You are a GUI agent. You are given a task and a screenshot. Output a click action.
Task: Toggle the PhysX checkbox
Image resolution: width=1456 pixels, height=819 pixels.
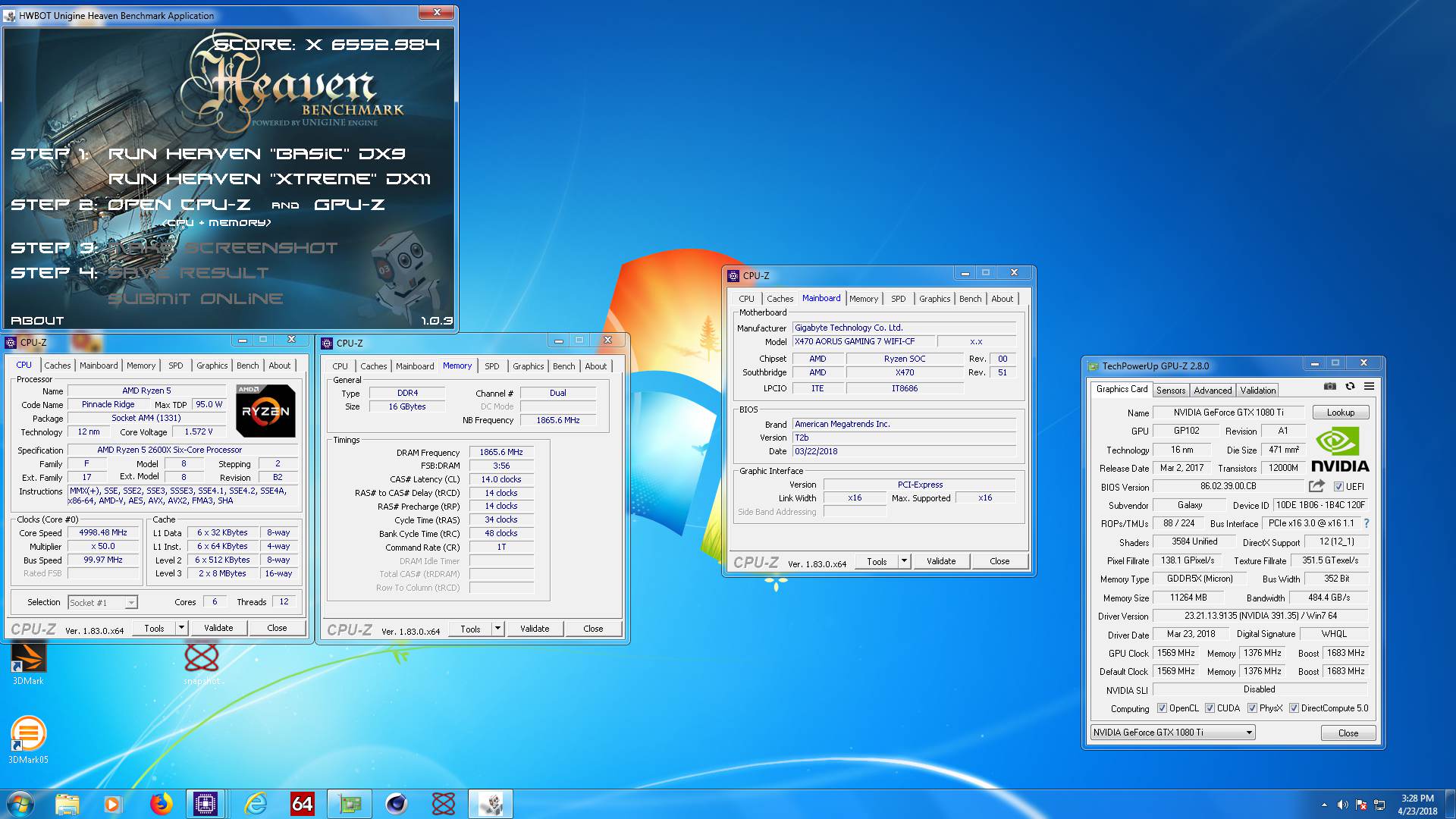click(1252, 708)
